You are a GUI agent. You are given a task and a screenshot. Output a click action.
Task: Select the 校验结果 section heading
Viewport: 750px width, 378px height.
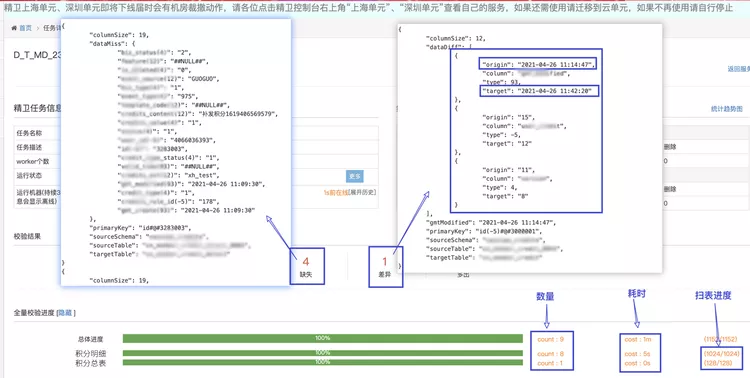[27, 236]
